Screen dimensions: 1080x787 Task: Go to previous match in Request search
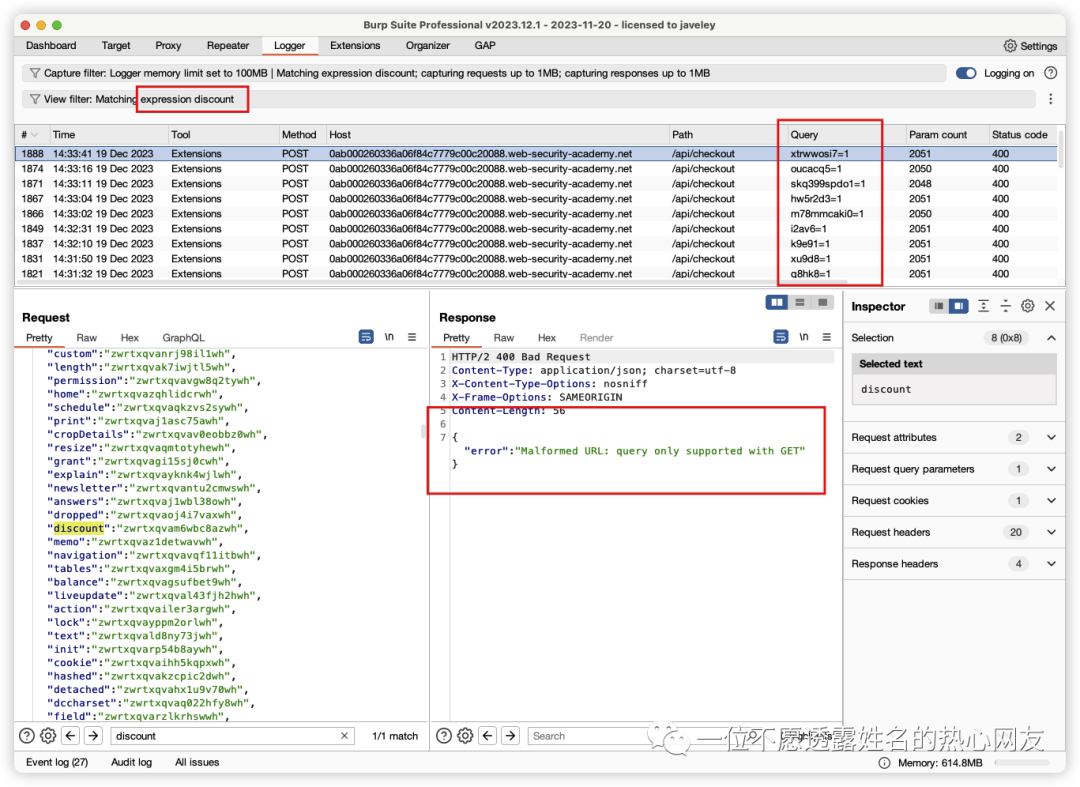[x=70, y=736]
